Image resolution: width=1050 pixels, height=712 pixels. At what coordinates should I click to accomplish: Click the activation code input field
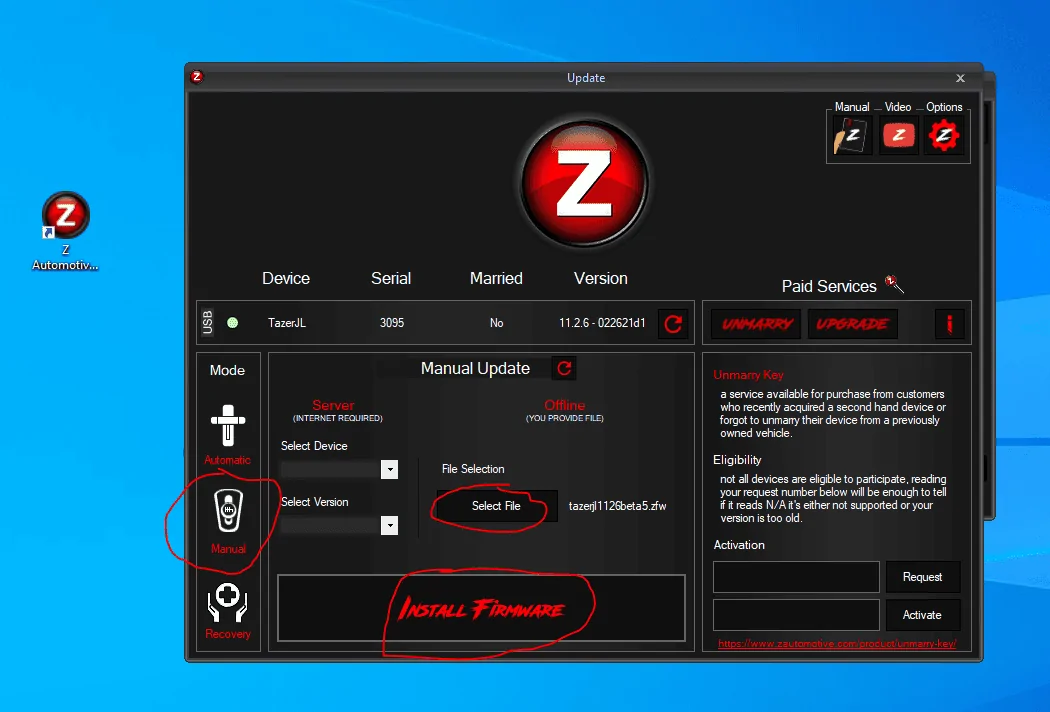[x=796, y=615]
